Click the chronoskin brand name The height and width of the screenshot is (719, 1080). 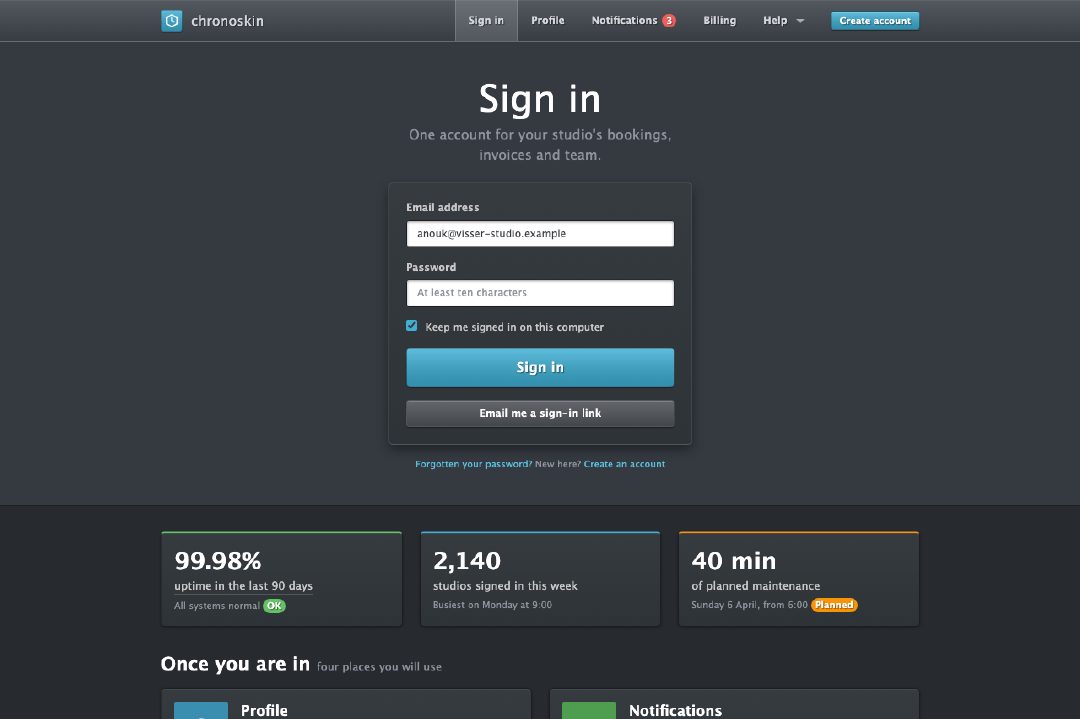click(227, 21)
